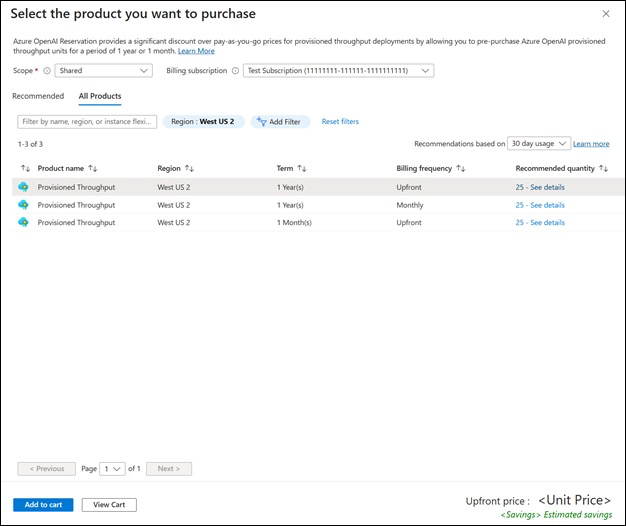The width and height of the screenshot is (626, 526).
Task: Switch to the Recommended tab
Action: (38, 96)
